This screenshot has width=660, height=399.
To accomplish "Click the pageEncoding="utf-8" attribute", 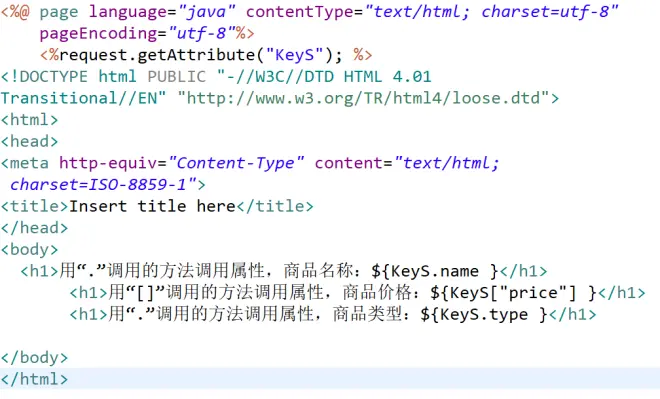I will (x=138, y=34).
